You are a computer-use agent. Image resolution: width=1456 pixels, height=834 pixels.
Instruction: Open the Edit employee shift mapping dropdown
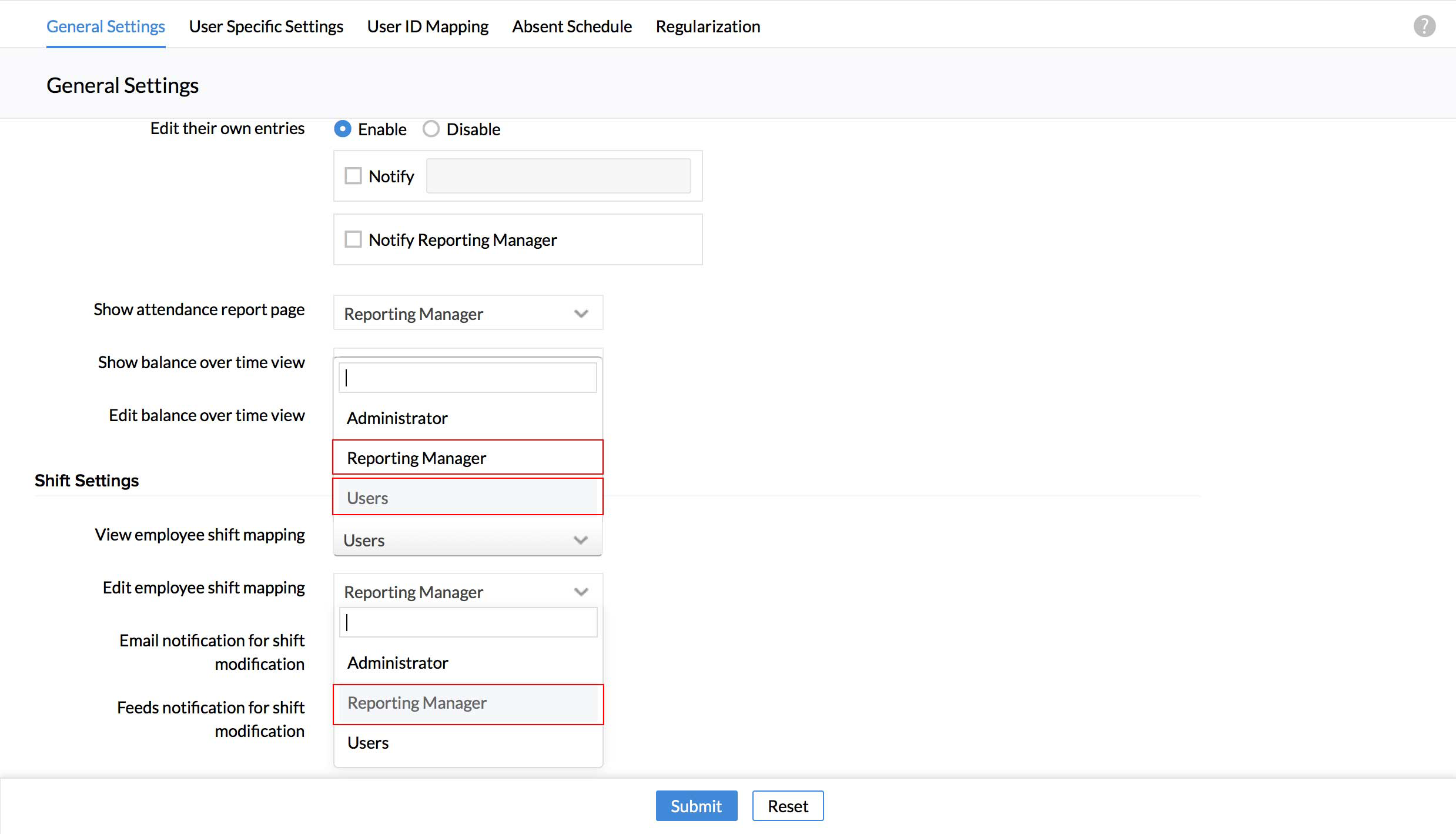pos(467,592)
